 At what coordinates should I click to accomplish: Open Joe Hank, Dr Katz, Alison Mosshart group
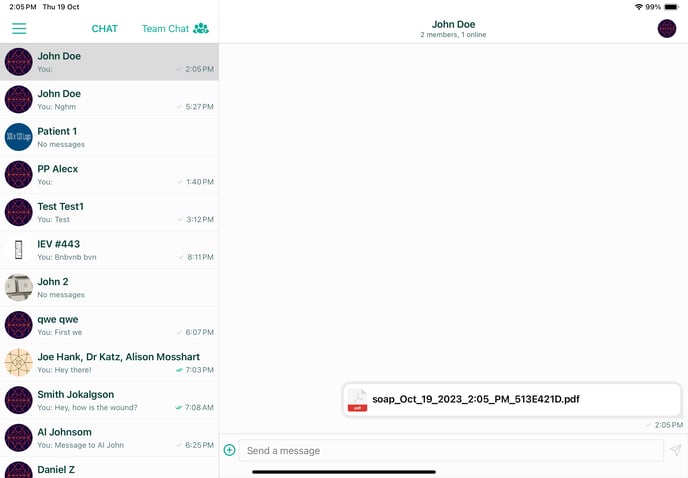(109, 363)
